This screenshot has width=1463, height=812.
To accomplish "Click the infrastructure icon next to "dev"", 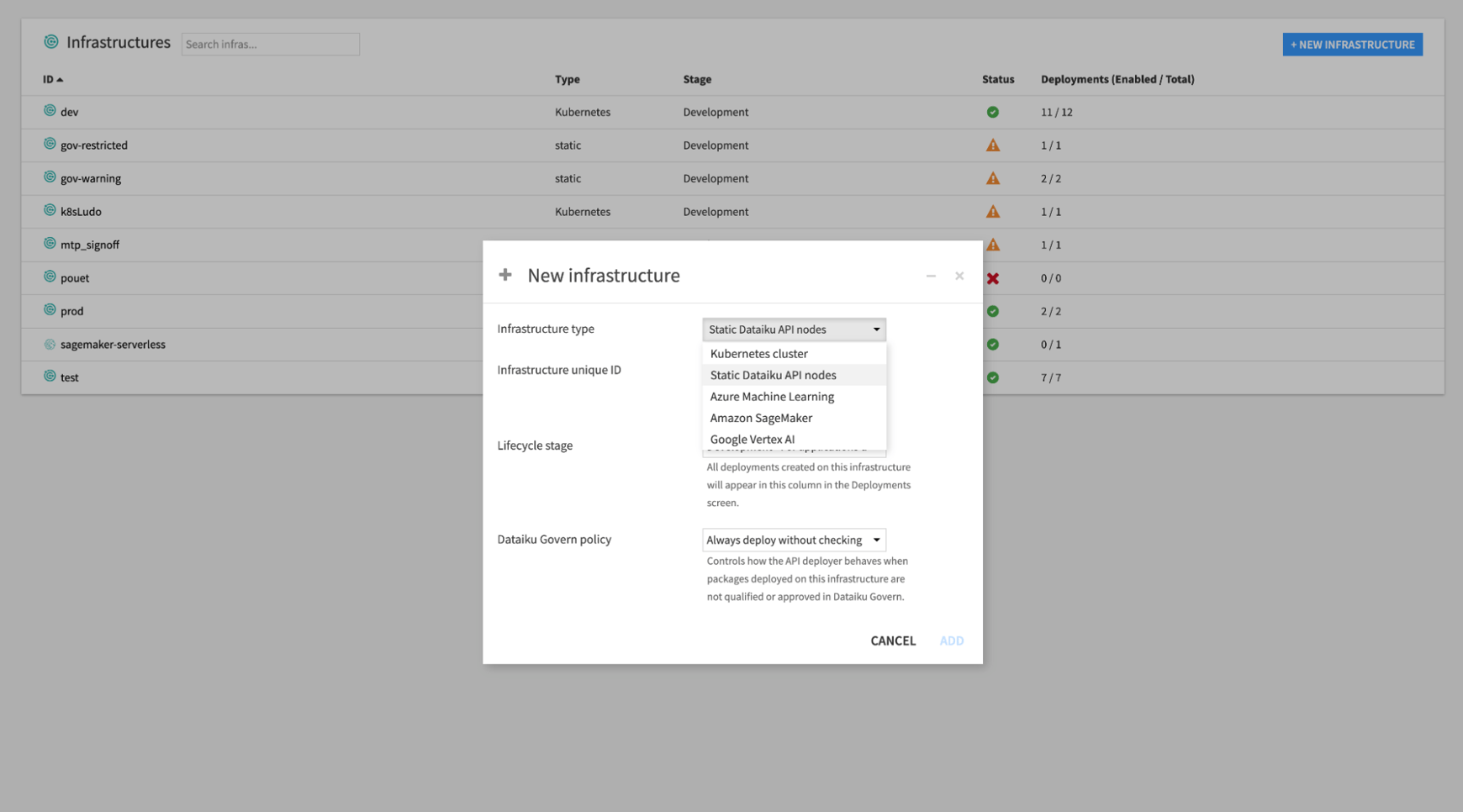I will [x=49, y=111].
